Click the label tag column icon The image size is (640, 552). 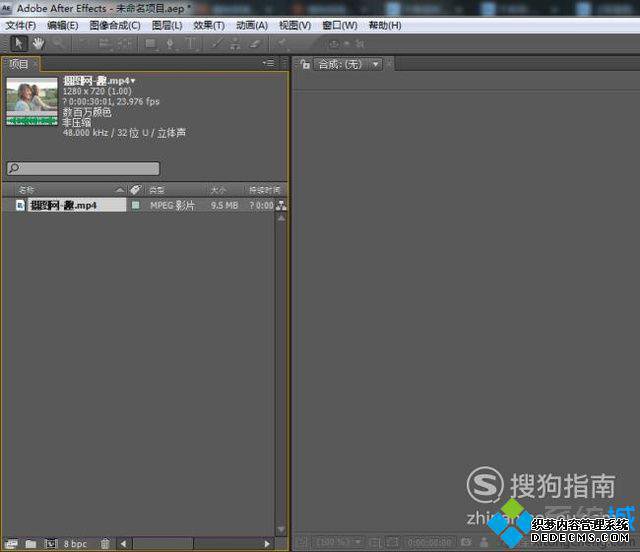coord(135,190)
